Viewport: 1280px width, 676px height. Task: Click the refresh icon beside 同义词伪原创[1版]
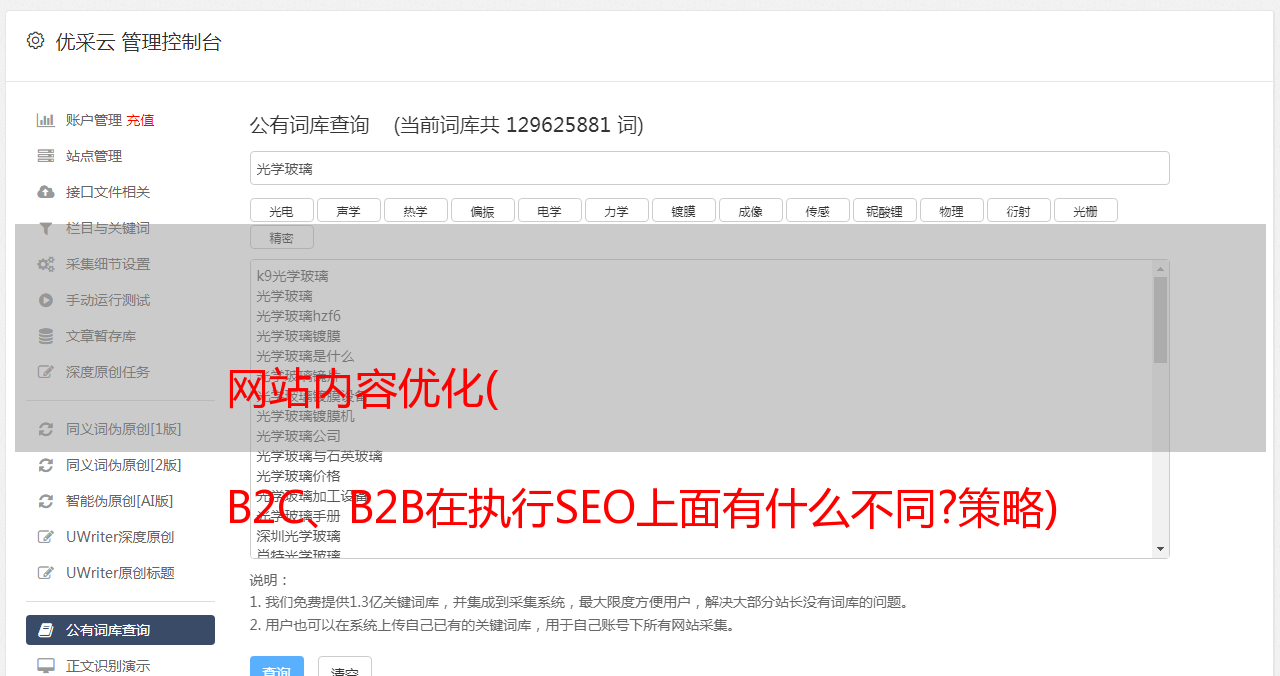[45, 429]
